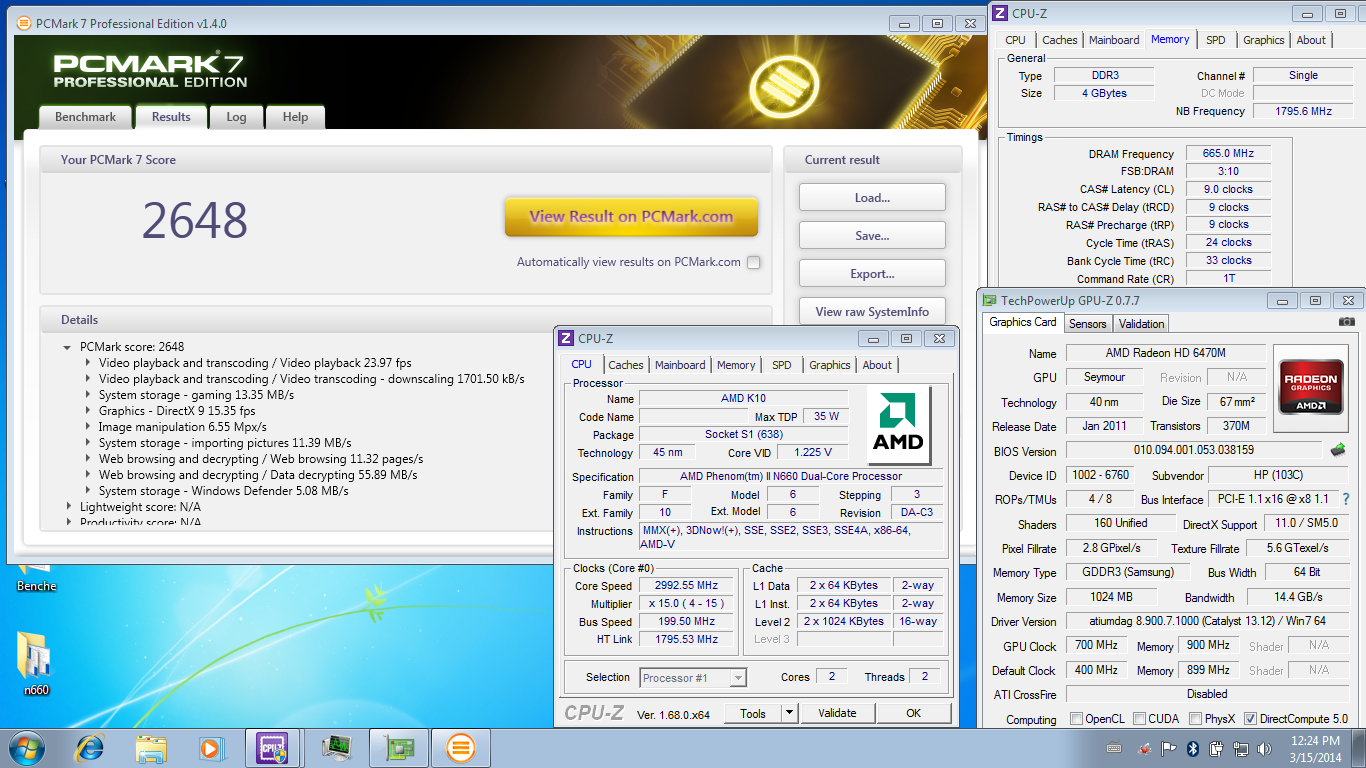The height and width of the screenshot is (768, 1366).
Task: Select the n660 folder on the desktop
Action: point(36,663)
